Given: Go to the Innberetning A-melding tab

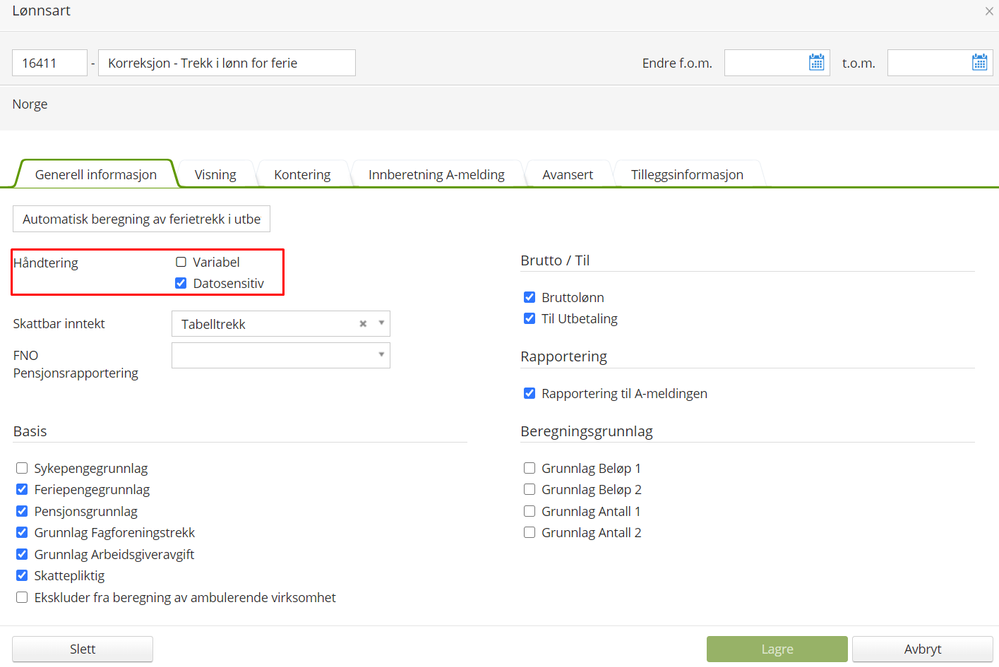Looking at the screenshot, I should (x=436, y=174).
